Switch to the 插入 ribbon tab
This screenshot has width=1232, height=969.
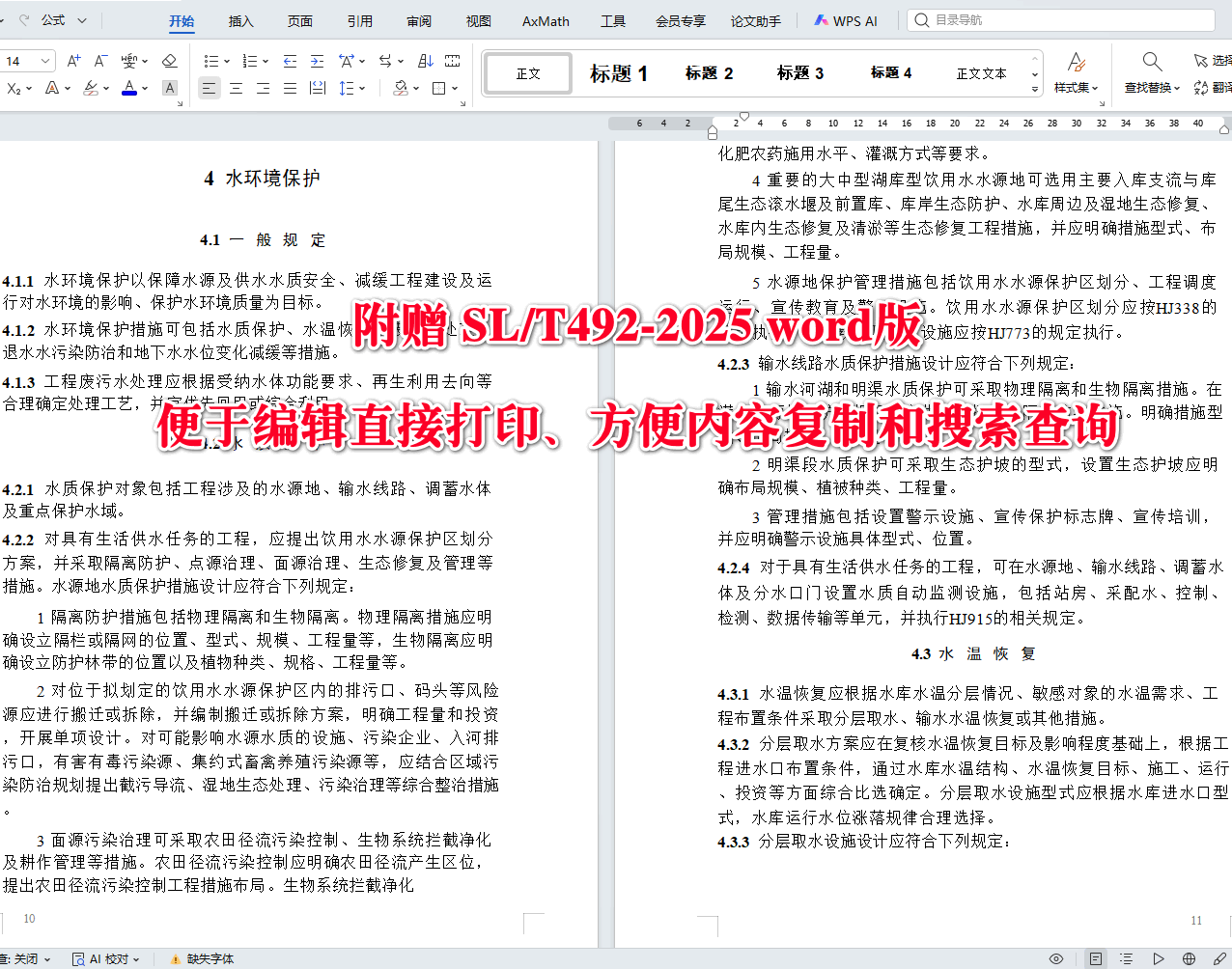pyautogui.click(x=239, y=20)
